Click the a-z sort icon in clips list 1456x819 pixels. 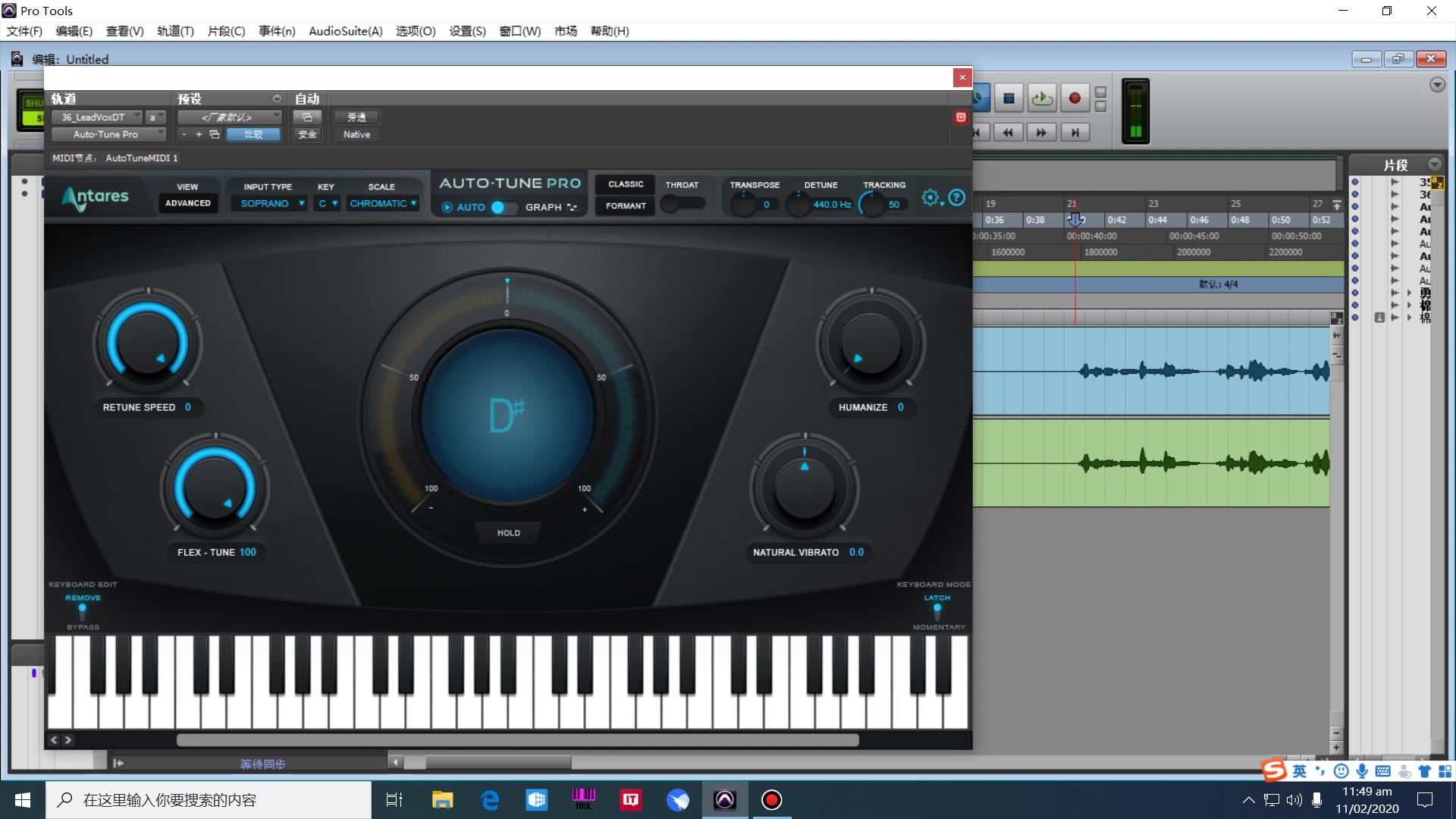(1437, 184)
